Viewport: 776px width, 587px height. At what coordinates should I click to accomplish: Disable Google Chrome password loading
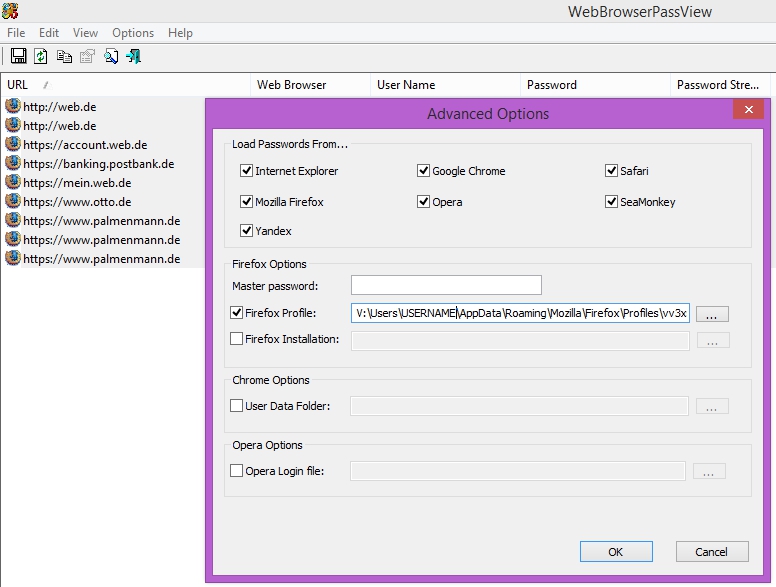coord(424,171)
